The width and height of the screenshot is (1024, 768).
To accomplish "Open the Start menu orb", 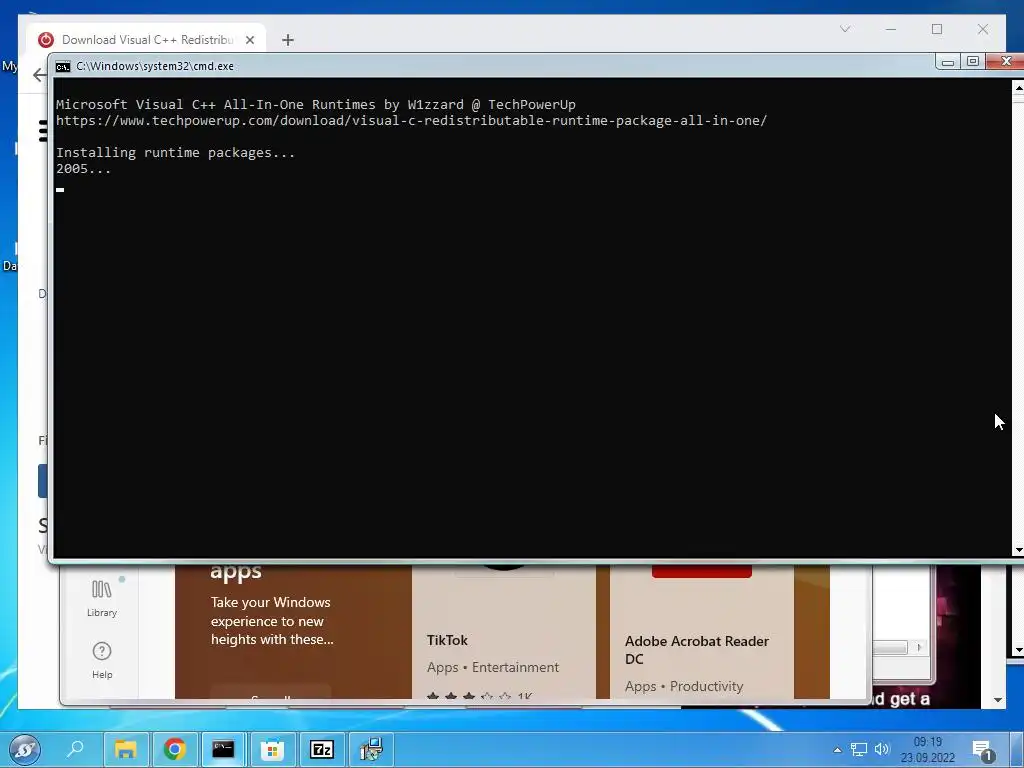I will click(25, 749).
